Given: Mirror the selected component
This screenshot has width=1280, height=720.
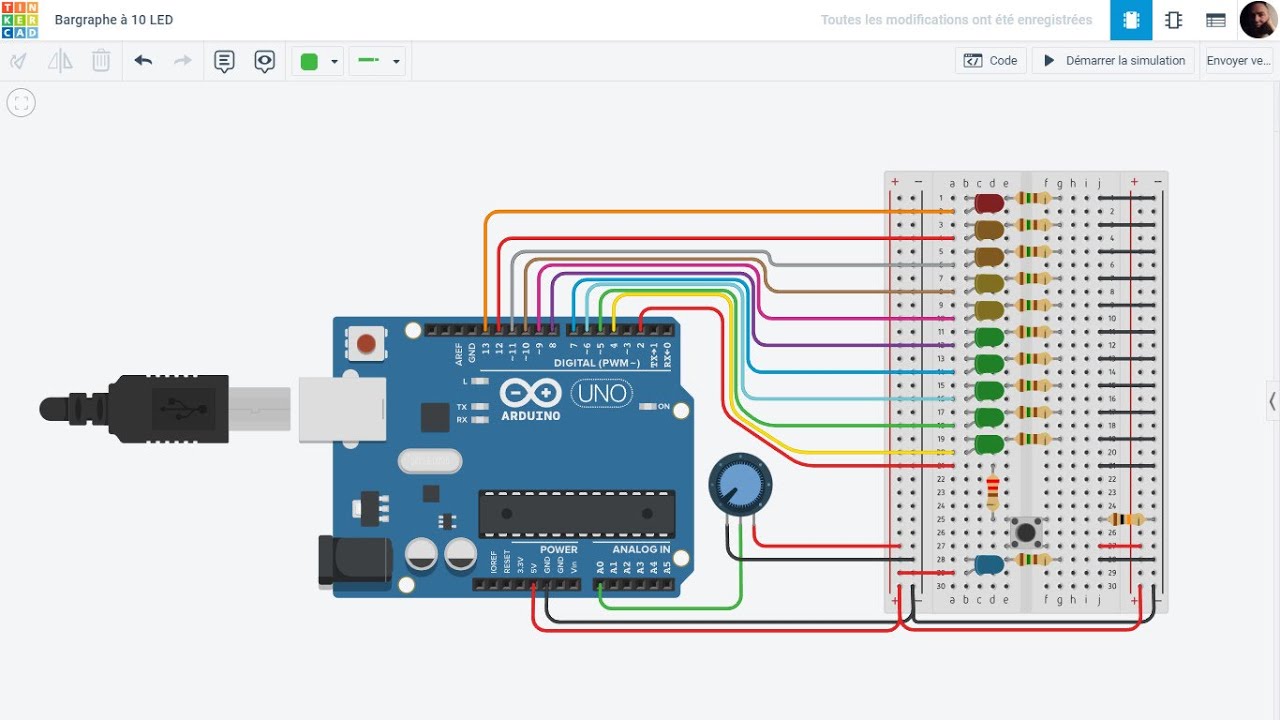Looking at the screenshot, I should point(60,61).
